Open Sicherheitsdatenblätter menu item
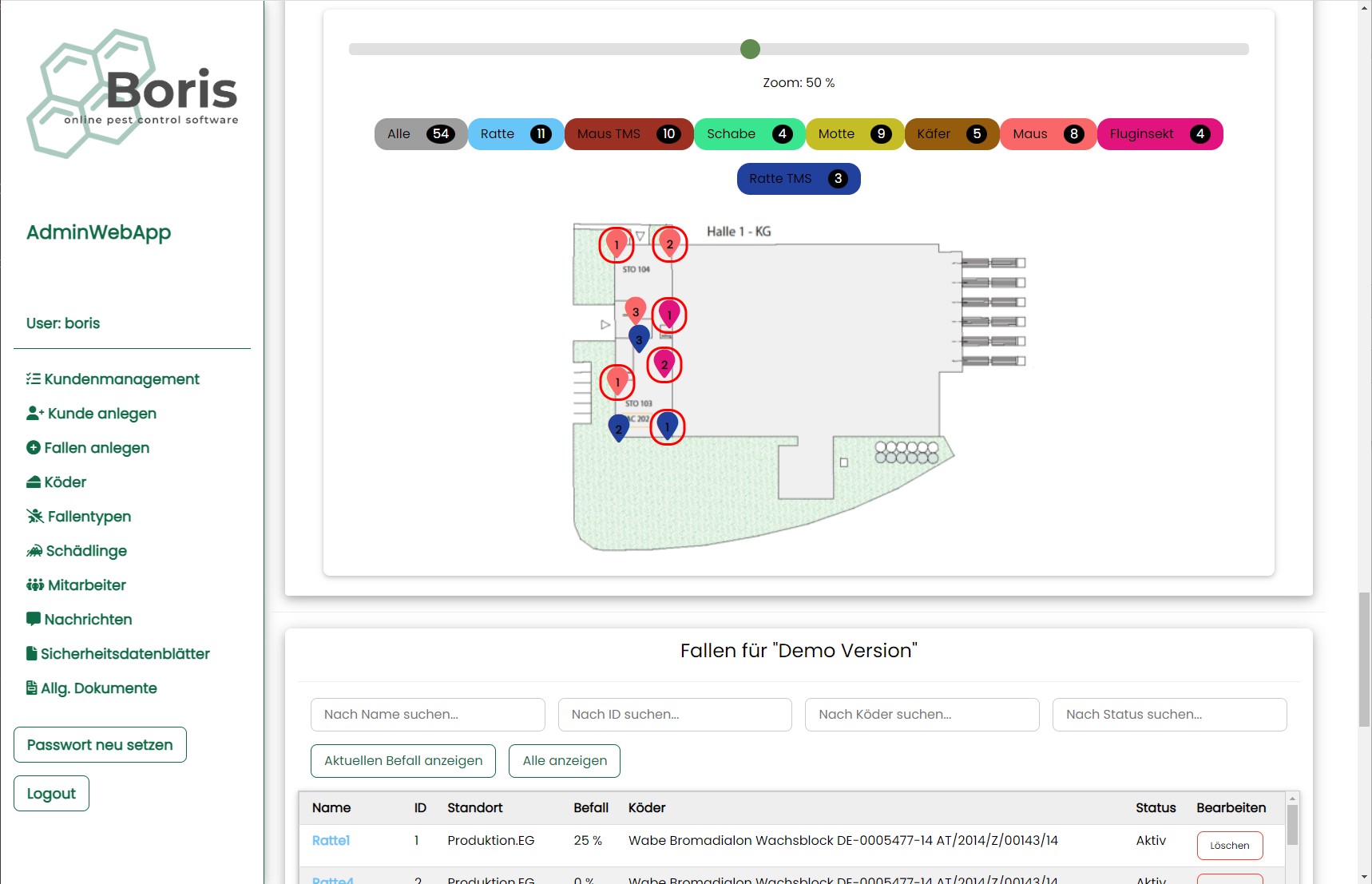1372x884 pixels. coord(125,654)
